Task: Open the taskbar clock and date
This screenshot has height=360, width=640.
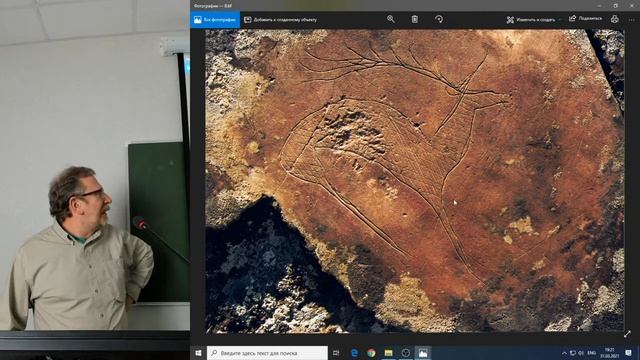Action: 610,353
